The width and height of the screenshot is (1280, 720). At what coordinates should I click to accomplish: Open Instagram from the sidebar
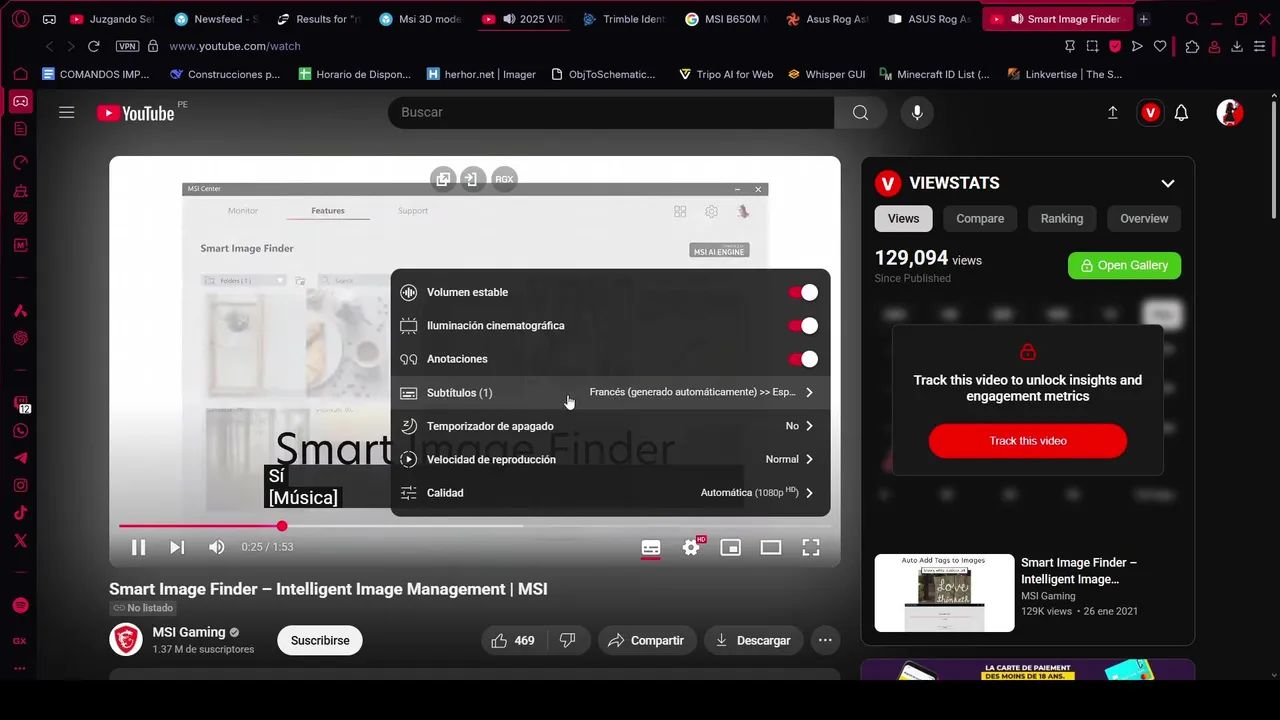click(x=20, y=486)
